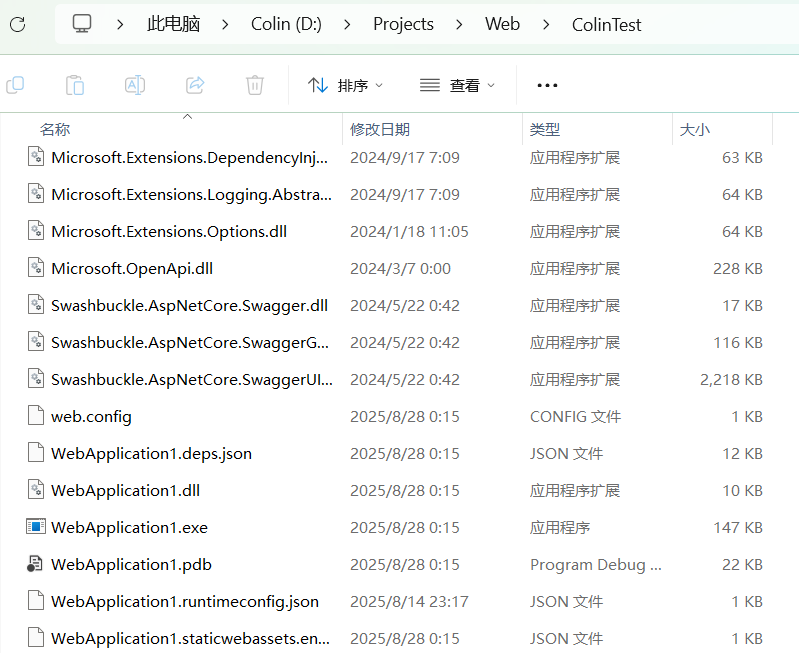
Task: Select Microsoft.OpenApi.dll file name
Action: (x=132, y=269)
